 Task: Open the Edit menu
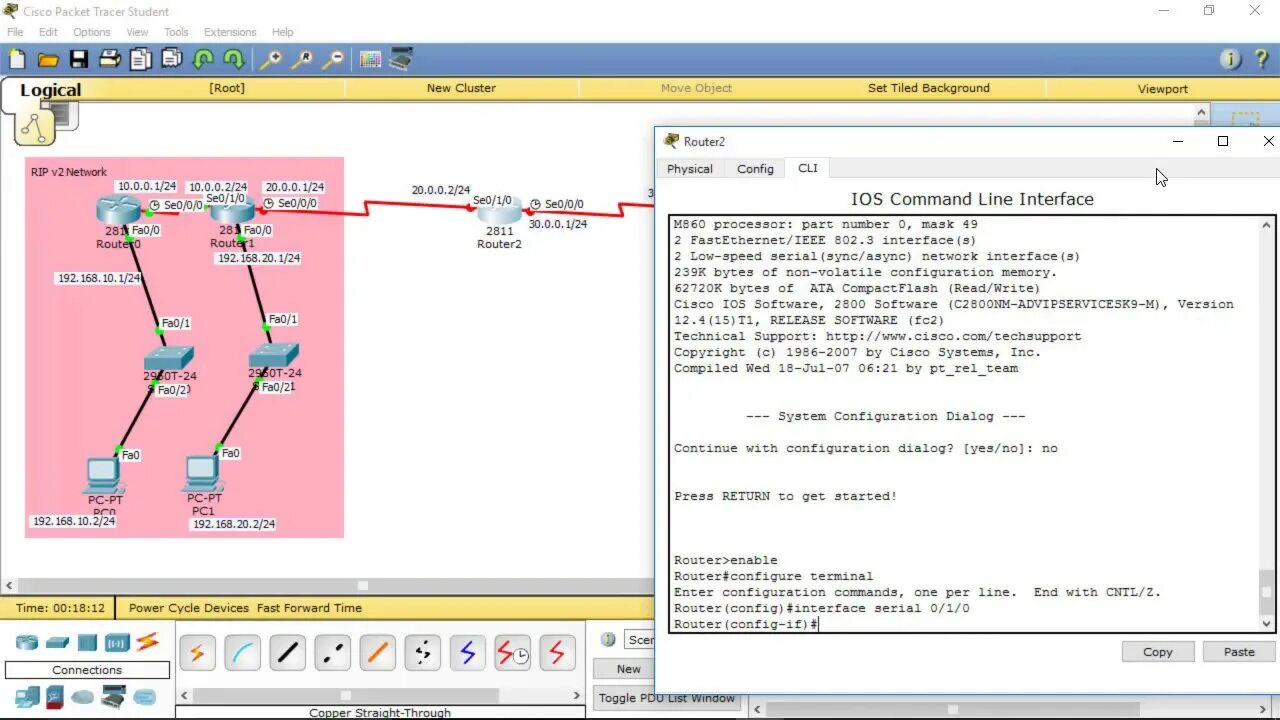[48, 32]
